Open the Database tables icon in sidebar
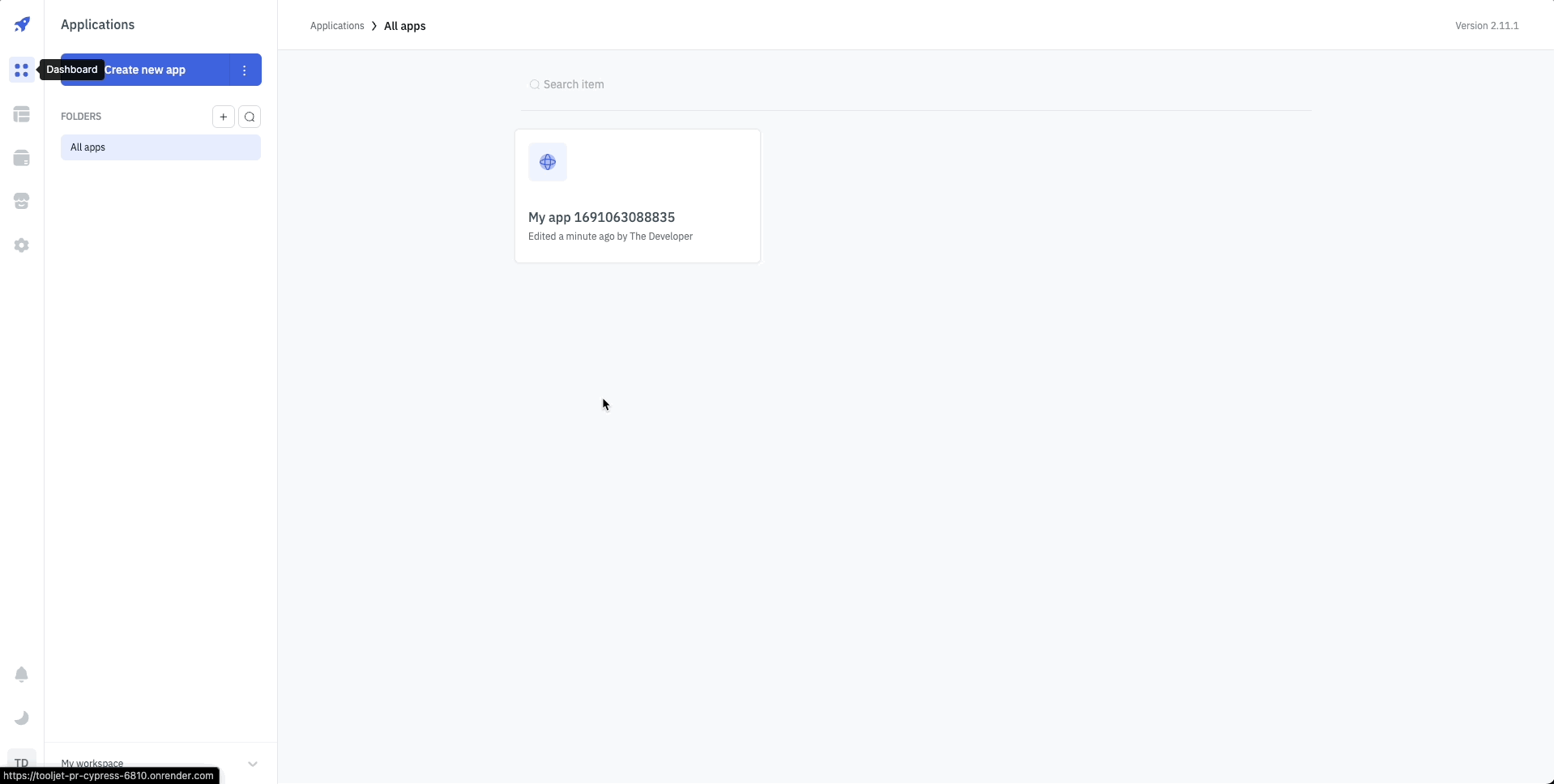Viewport: 1554px width, 784px height. [x=22, y=114]
